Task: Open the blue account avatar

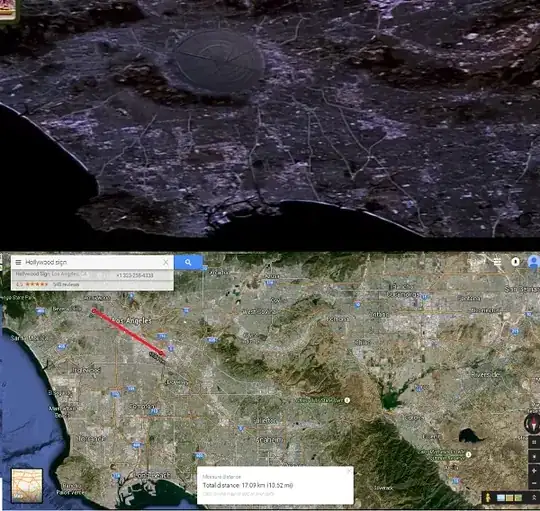Action: click(x=533, y=262)
